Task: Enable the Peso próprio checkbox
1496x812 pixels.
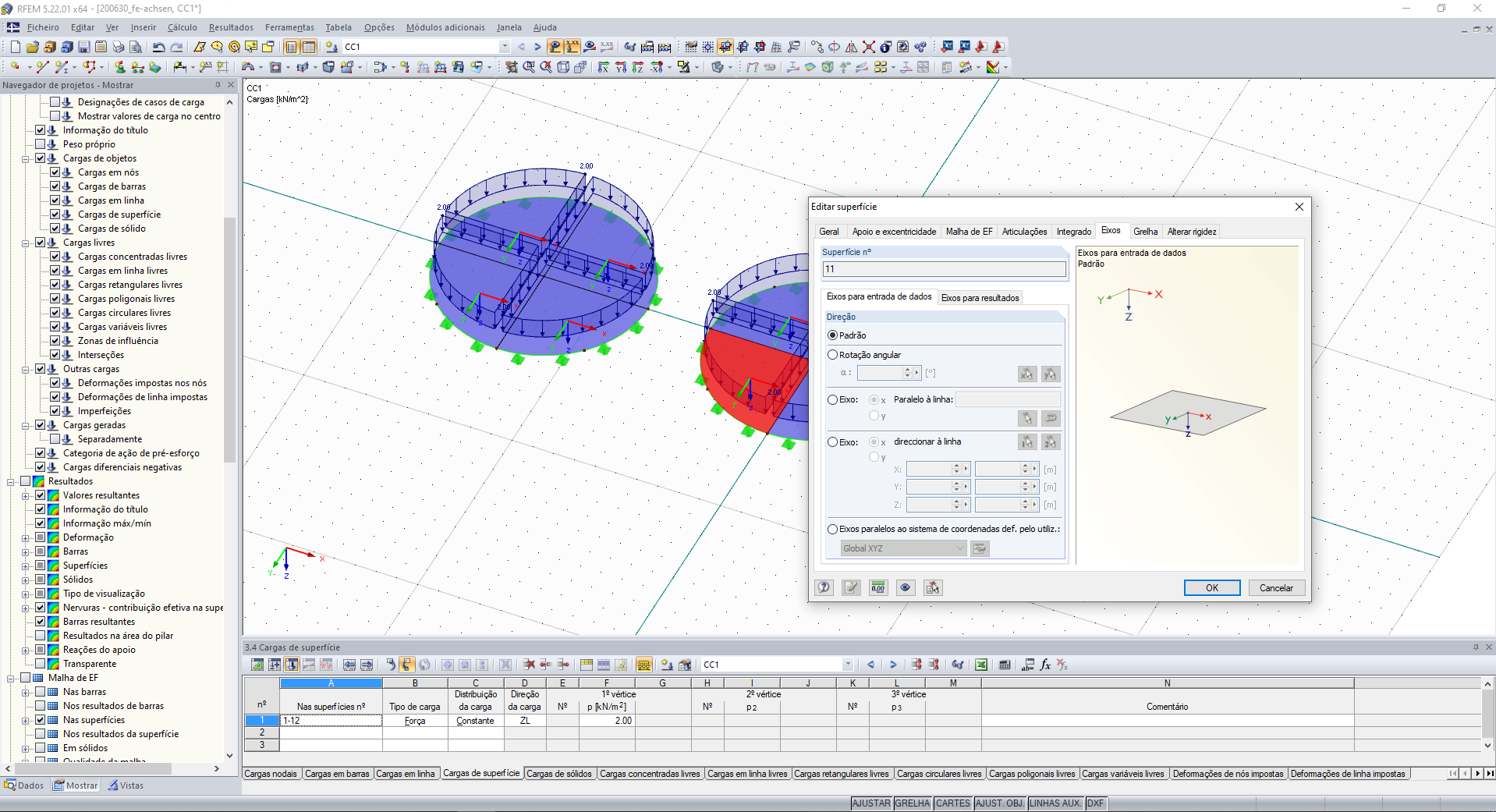Action: (x=41, y=144)
